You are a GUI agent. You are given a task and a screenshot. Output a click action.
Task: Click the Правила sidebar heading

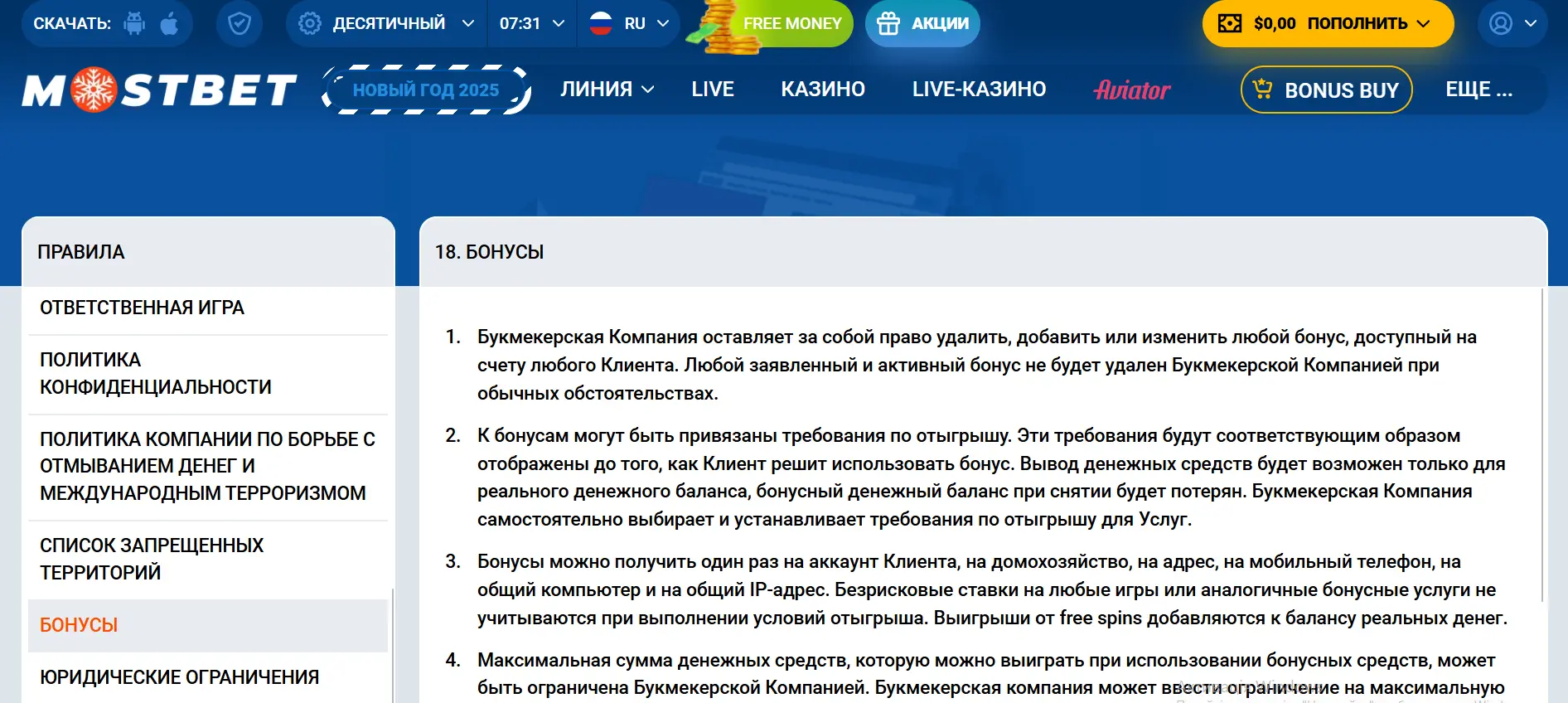click(x=81, y=252)
